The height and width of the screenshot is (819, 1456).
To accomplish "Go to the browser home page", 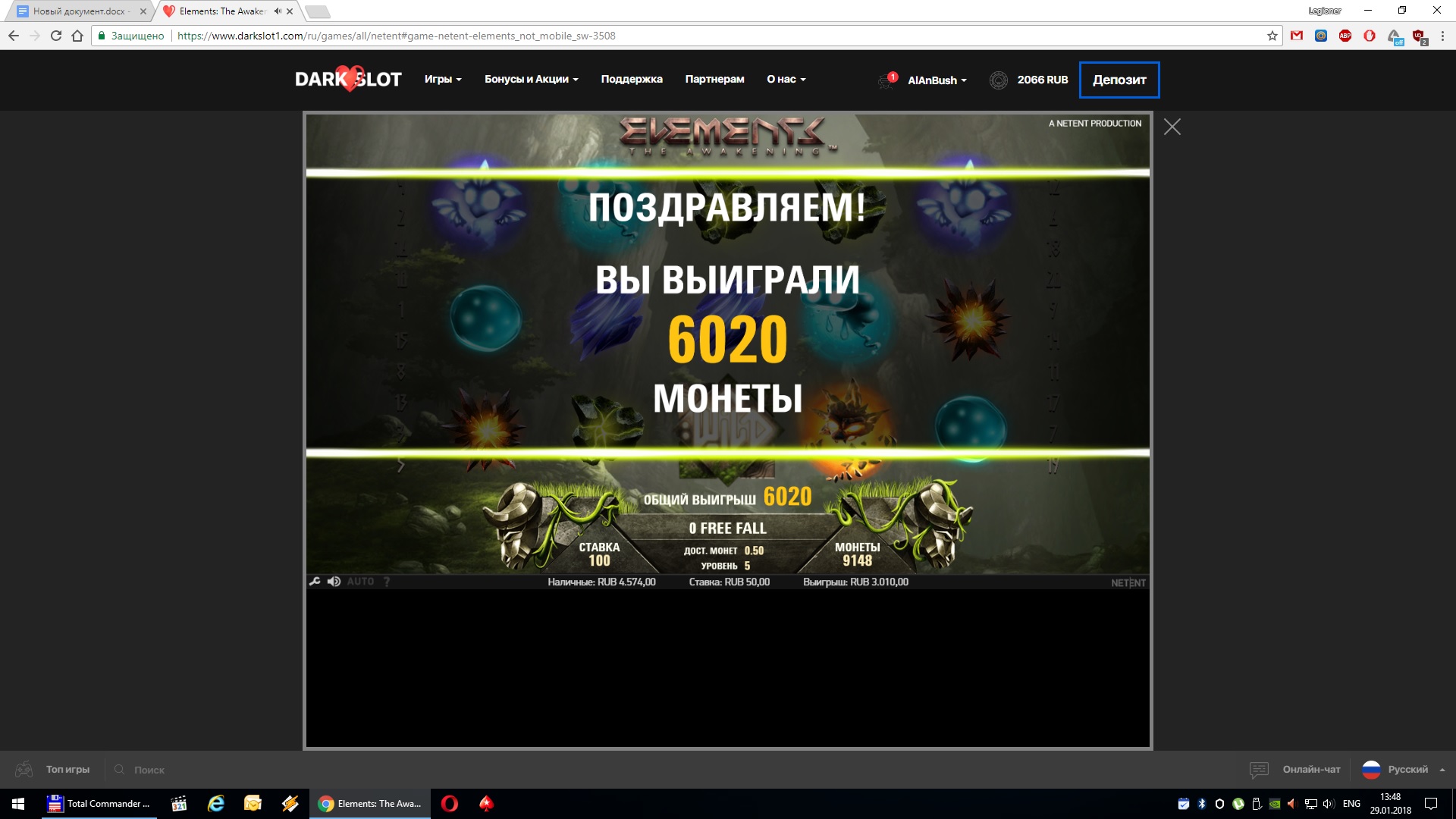I will coord(77,36).
